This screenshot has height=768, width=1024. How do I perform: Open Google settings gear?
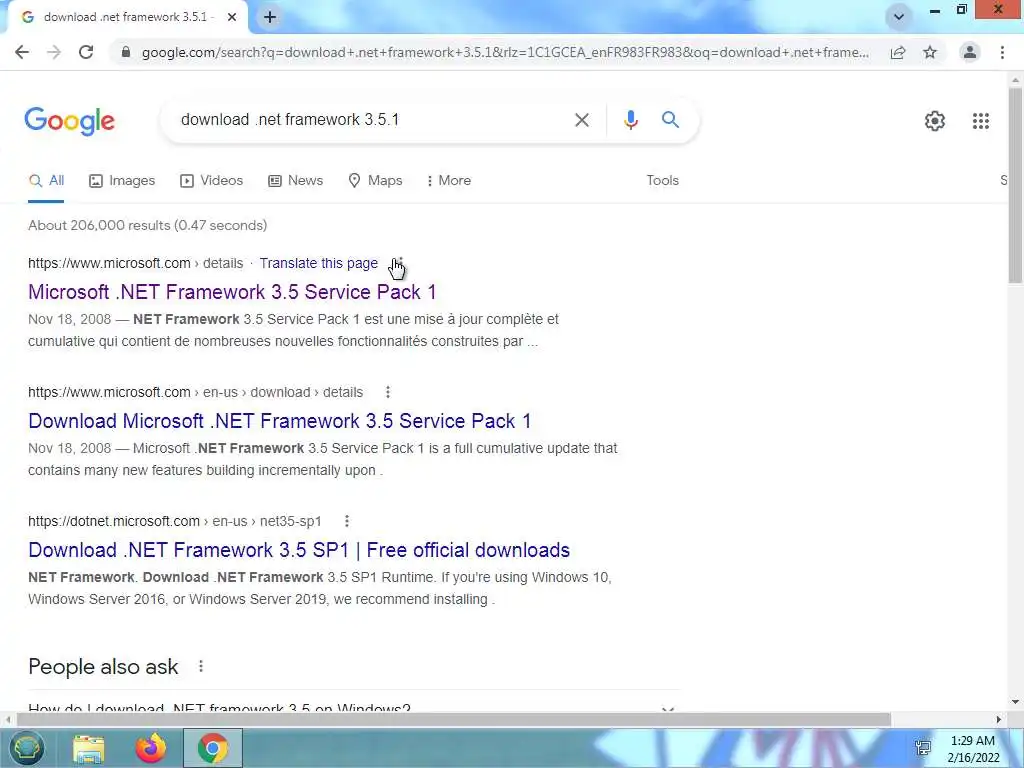click(x=935, y=121)
